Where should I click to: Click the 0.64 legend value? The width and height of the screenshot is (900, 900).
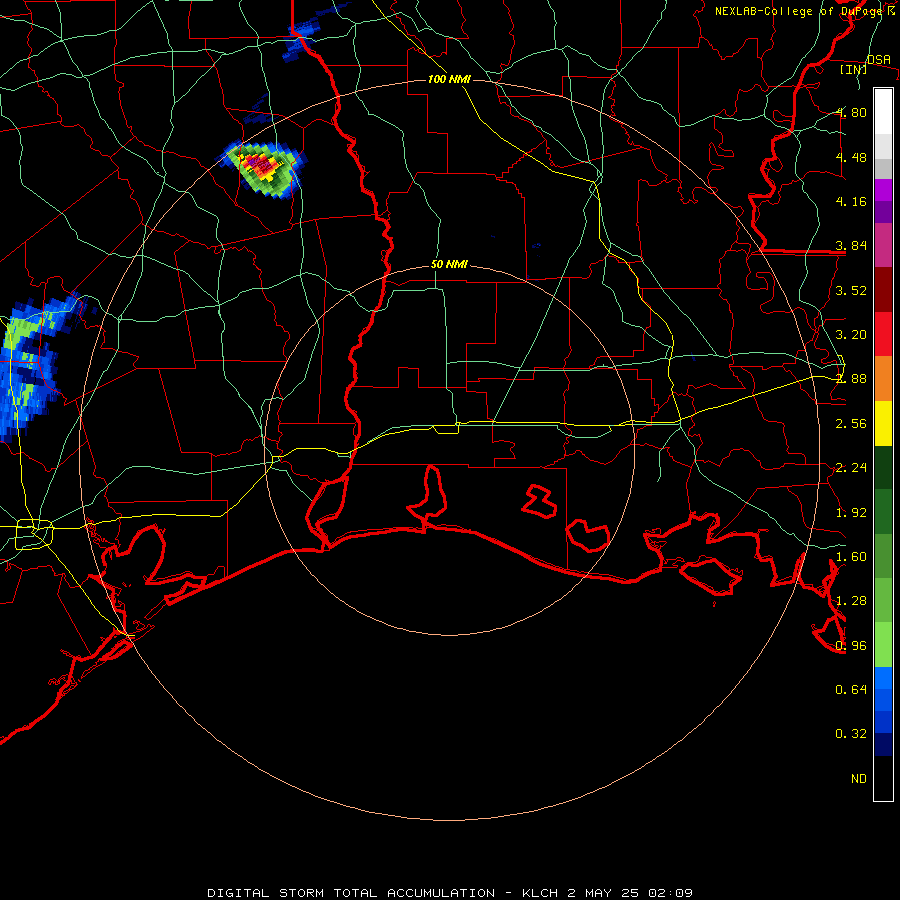point(851,689)
